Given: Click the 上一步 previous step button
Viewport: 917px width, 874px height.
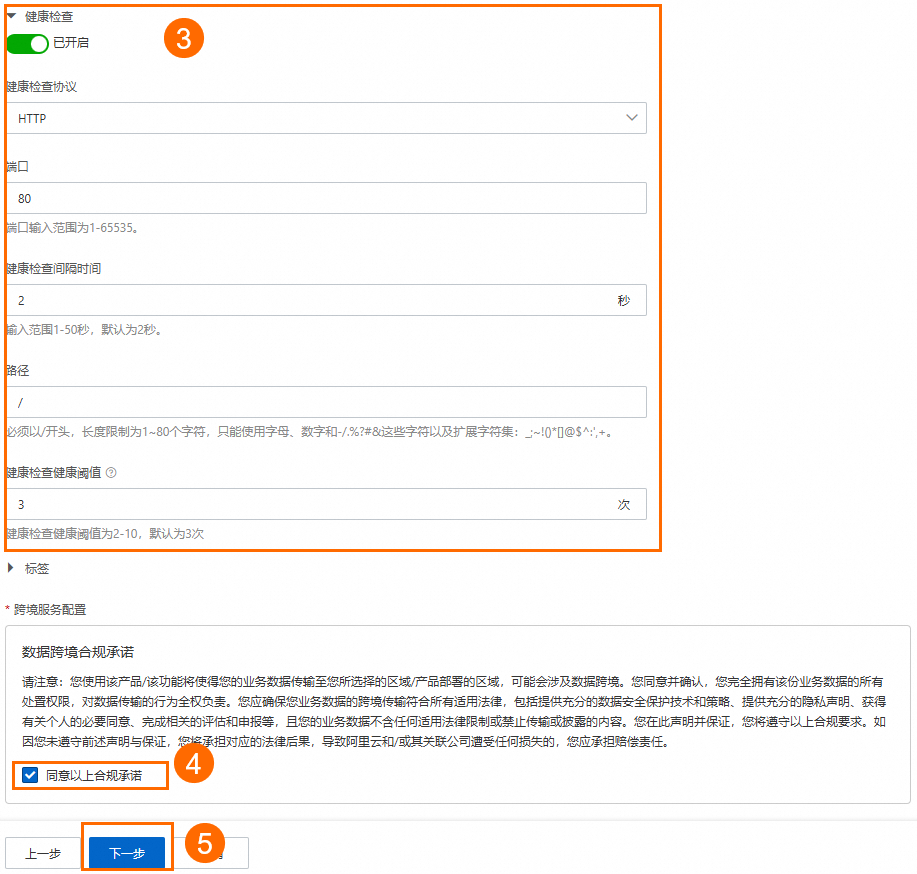Looking at the screenshot, I should (43, 853).
